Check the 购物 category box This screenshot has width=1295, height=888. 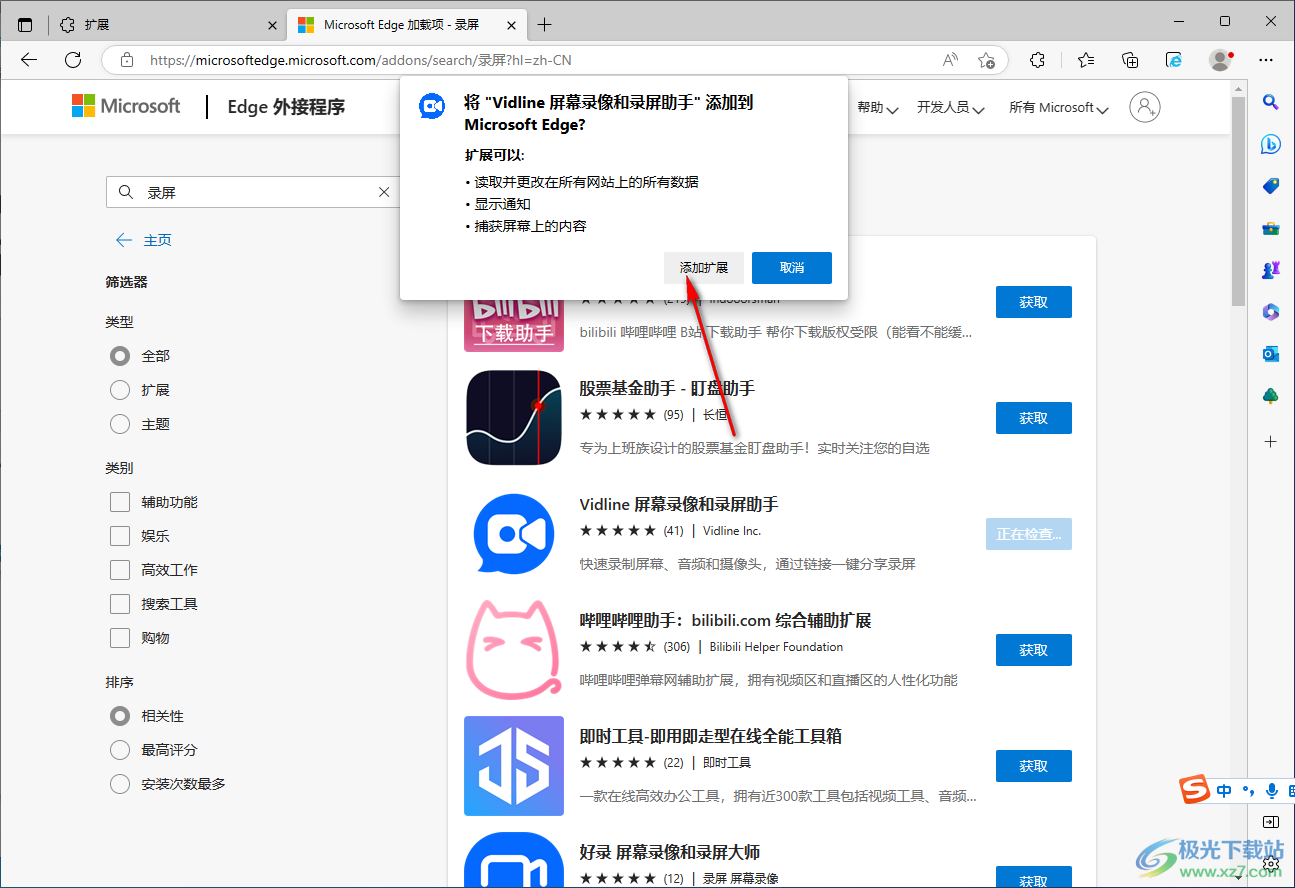point(120,638)
